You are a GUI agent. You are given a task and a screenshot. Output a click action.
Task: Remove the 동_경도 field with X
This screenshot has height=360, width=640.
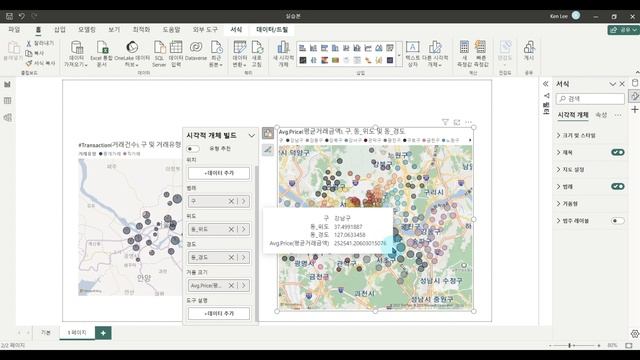click(x=231, y=258)
